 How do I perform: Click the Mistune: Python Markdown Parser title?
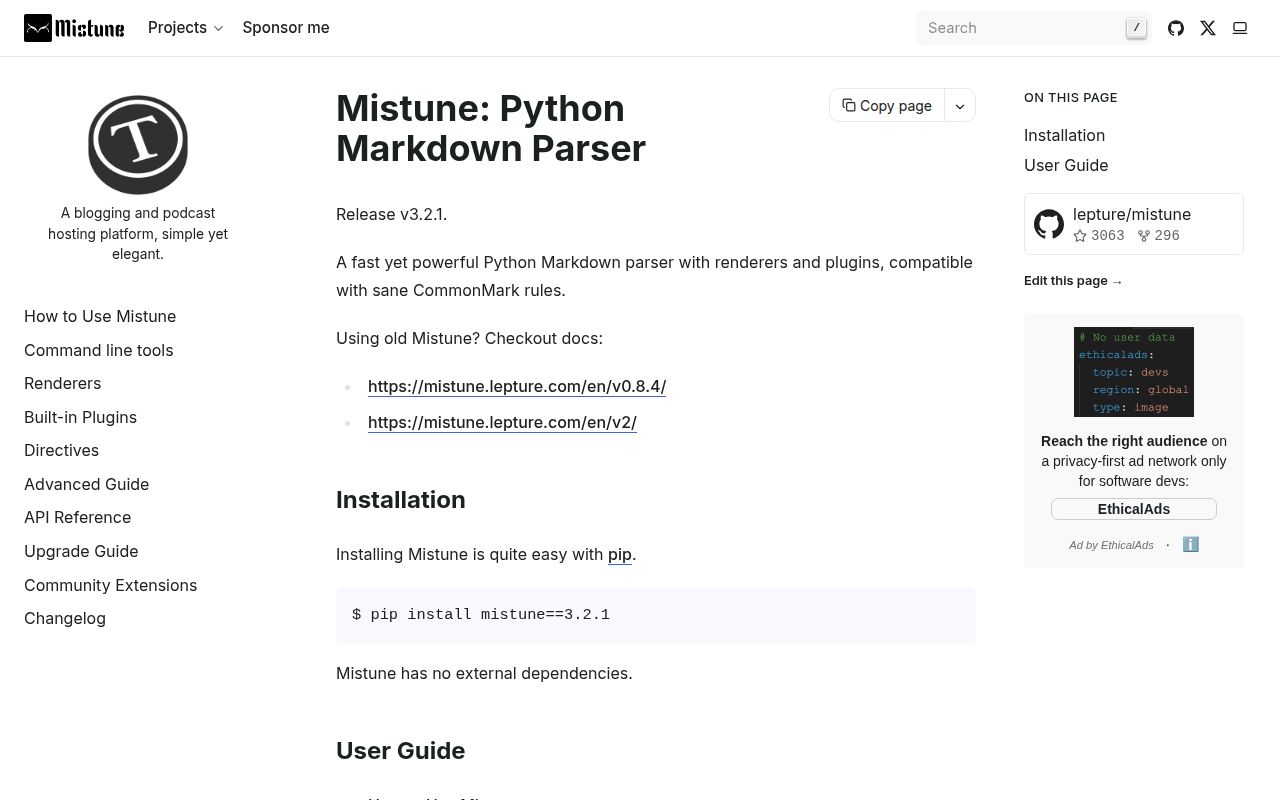[x=491, y=128]
